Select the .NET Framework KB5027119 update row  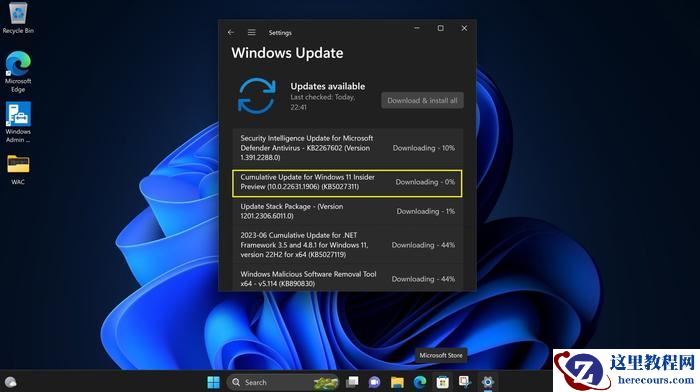(347, 245)
